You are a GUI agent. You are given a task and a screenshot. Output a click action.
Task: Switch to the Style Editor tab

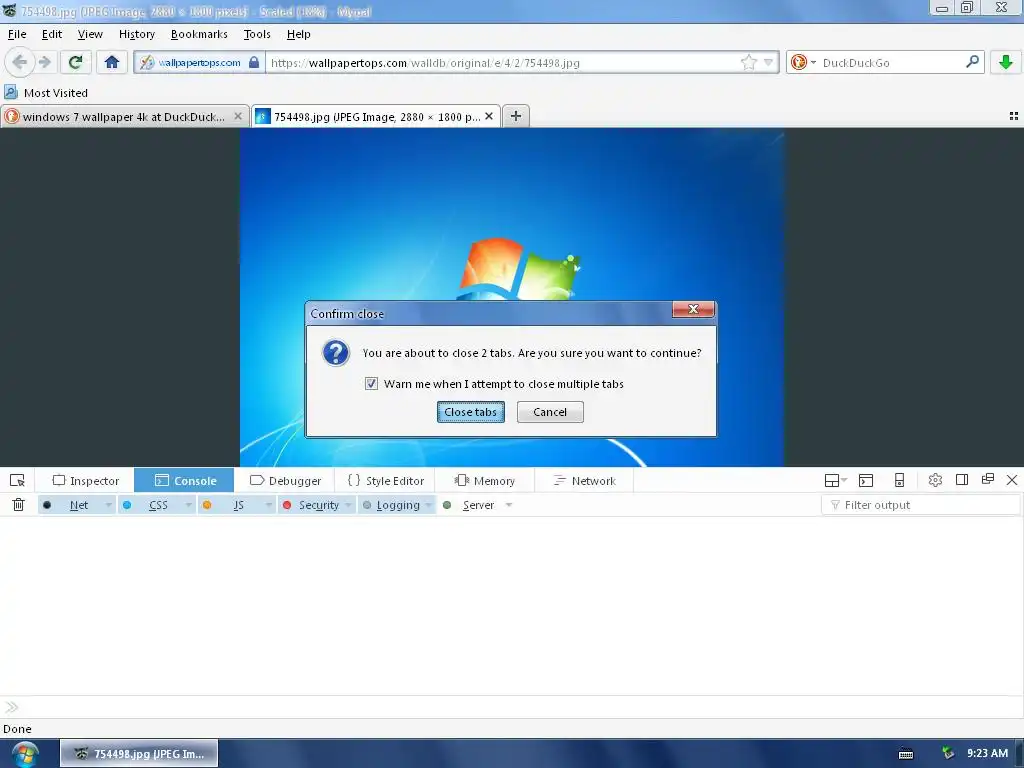pos(386,481)
